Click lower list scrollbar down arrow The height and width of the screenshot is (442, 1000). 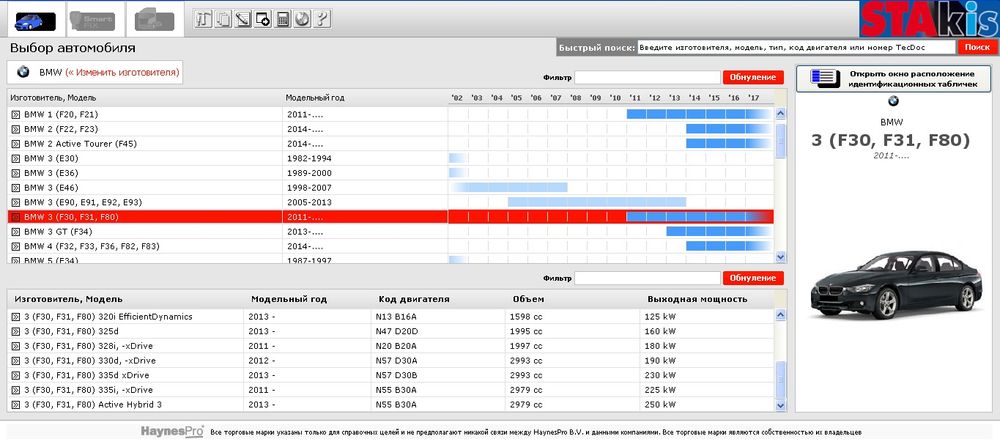(x=781, y=406)
